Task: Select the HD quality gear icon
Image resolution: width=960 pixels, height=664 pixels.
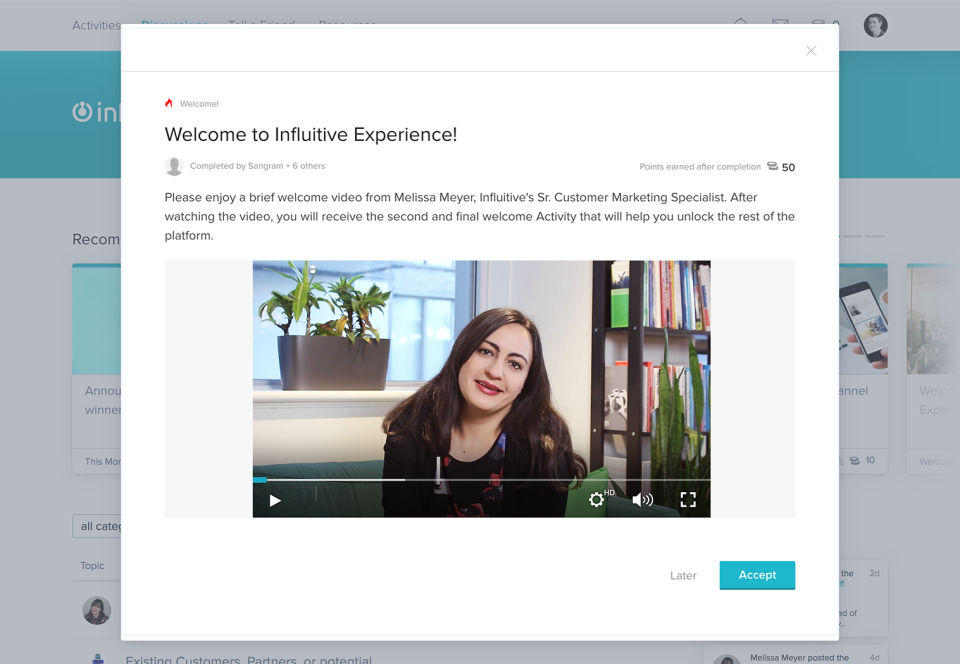Action: [x=596, y=499]
